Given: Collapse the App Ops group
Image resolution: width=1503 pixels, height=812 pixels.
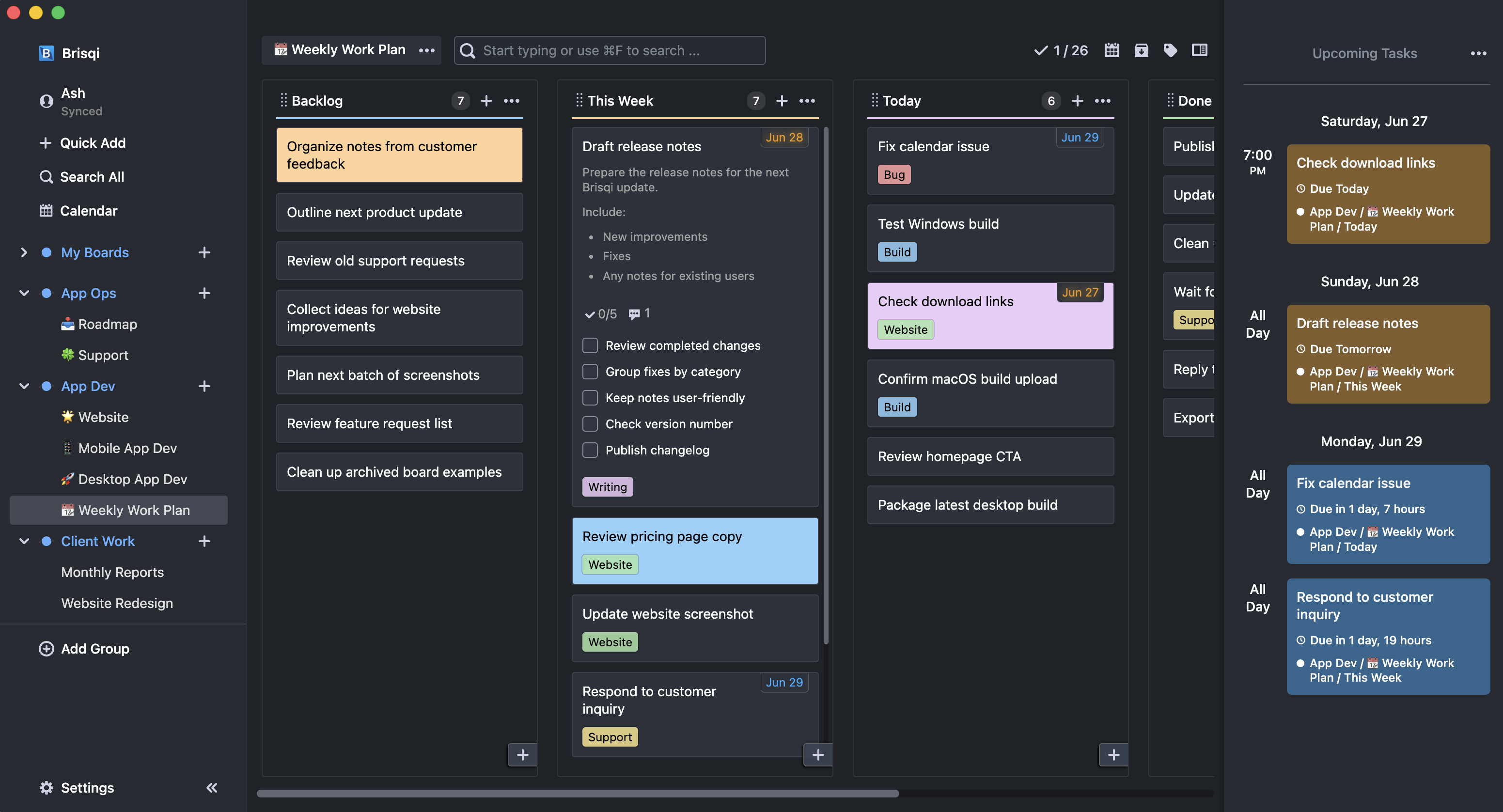Looking at the screenshot, I should [24, 293].
